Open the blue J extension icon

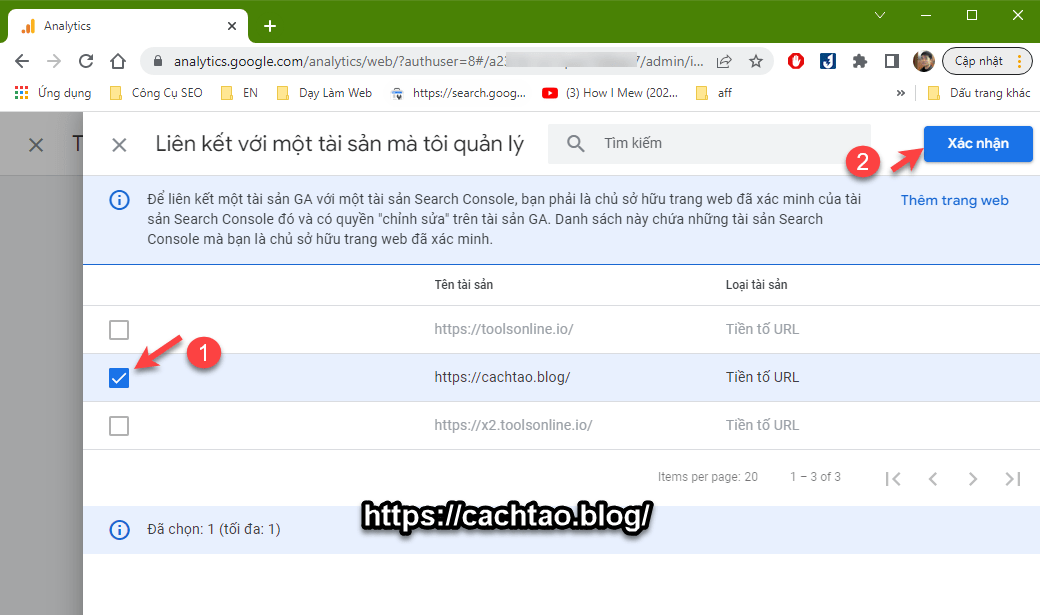828,61
